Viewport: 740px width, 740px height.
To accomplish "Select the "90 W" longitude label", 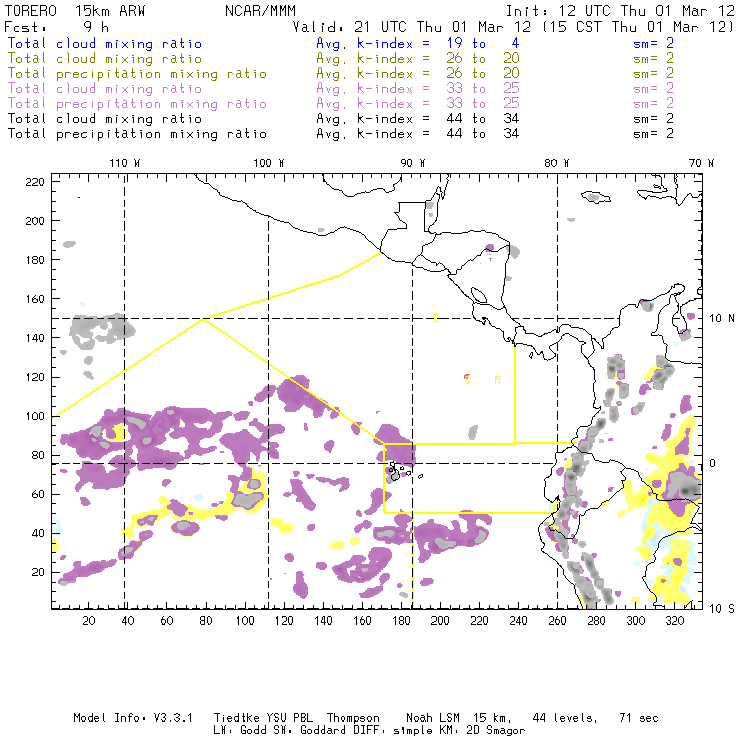I will (412, 163).
